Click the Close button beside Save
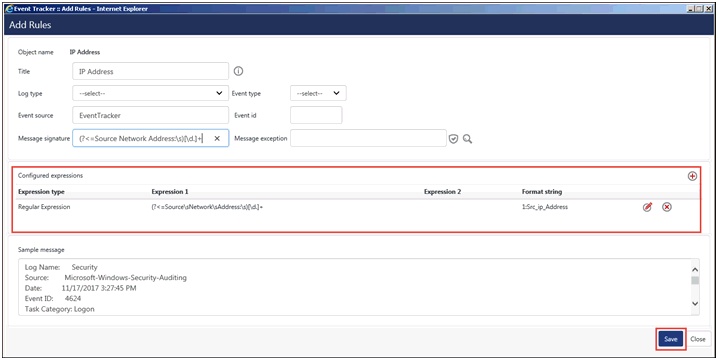The height and width of the screenshot is (360, 718). 698,339
